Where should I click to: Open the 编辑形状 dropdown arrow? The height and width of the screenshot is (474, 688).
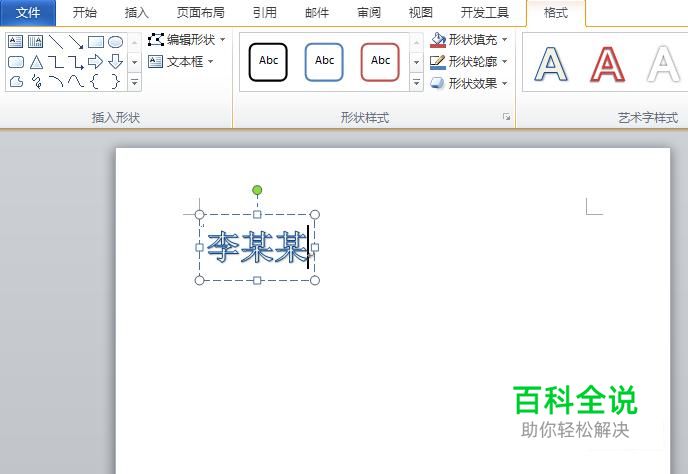point(222,40)
